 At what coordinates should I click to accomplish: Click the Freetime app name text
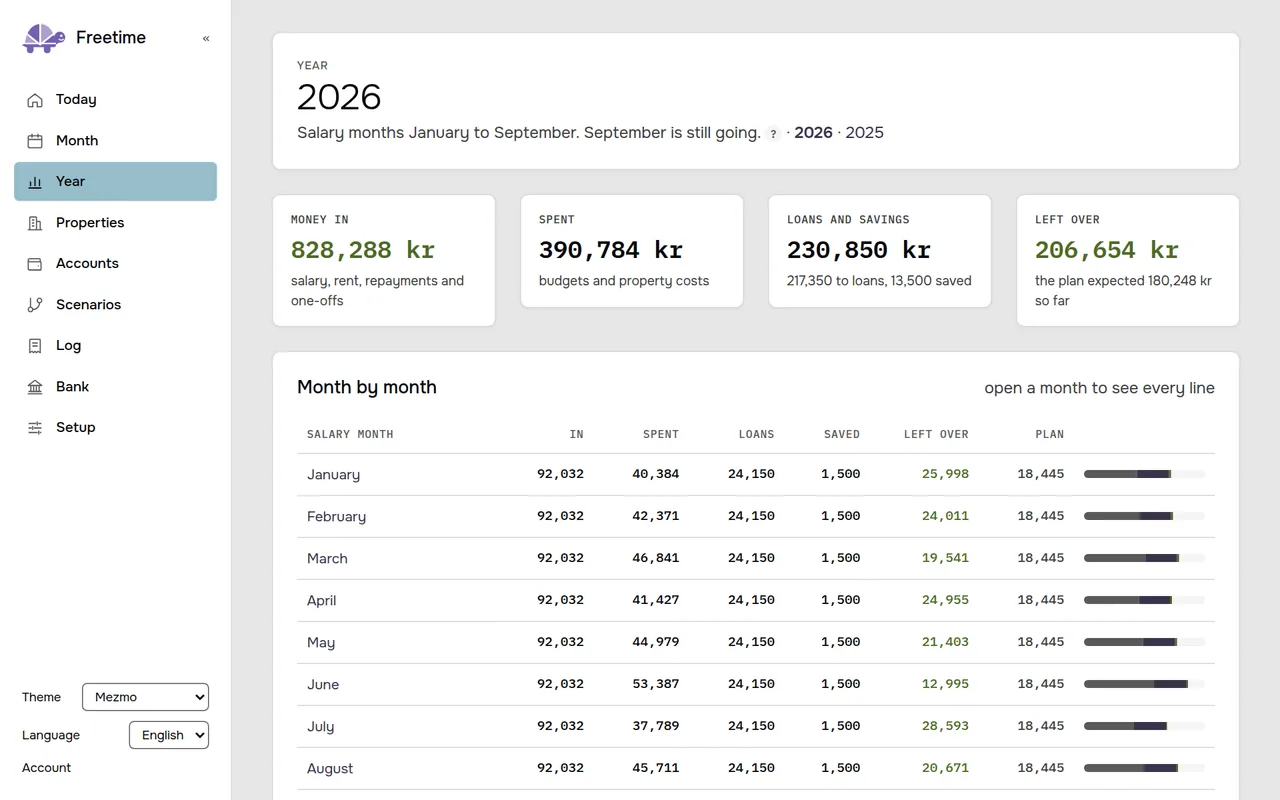(111, 38)
